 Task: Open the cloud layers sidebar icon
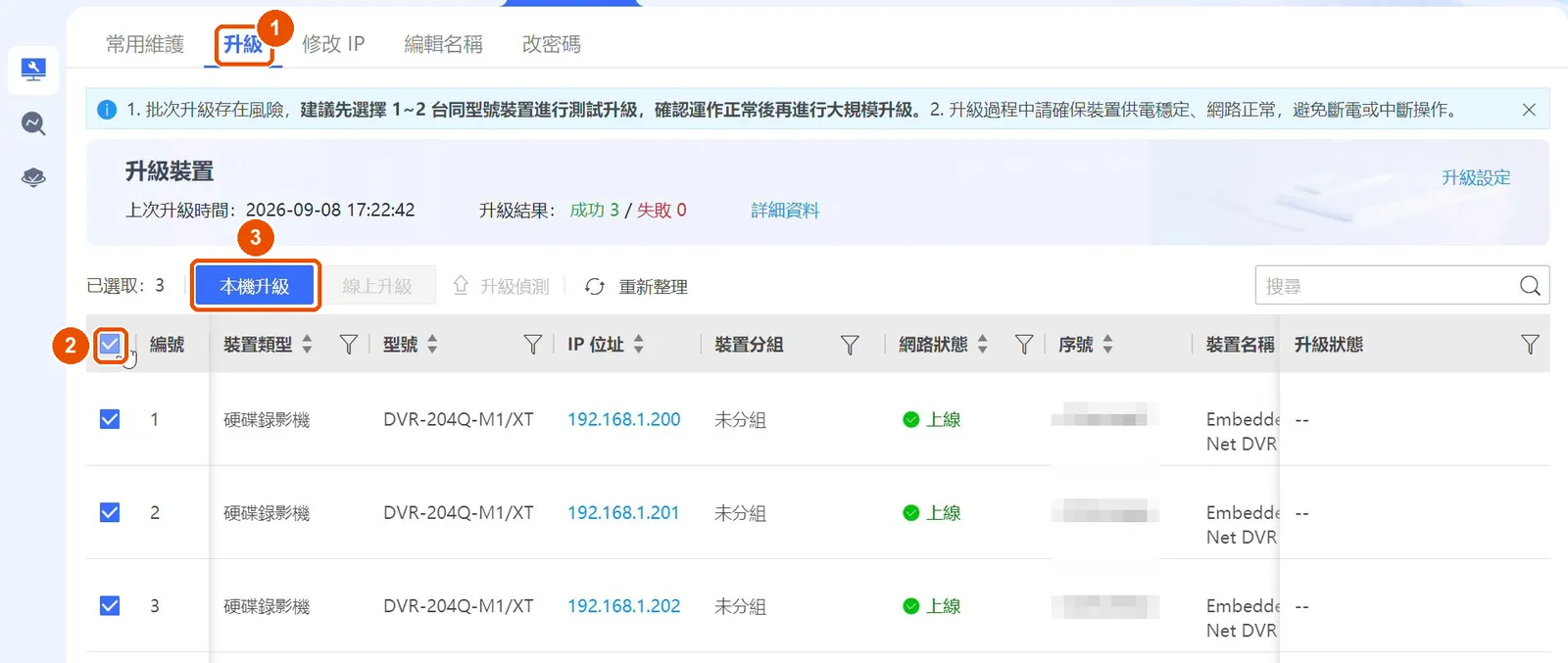point(33,177)
